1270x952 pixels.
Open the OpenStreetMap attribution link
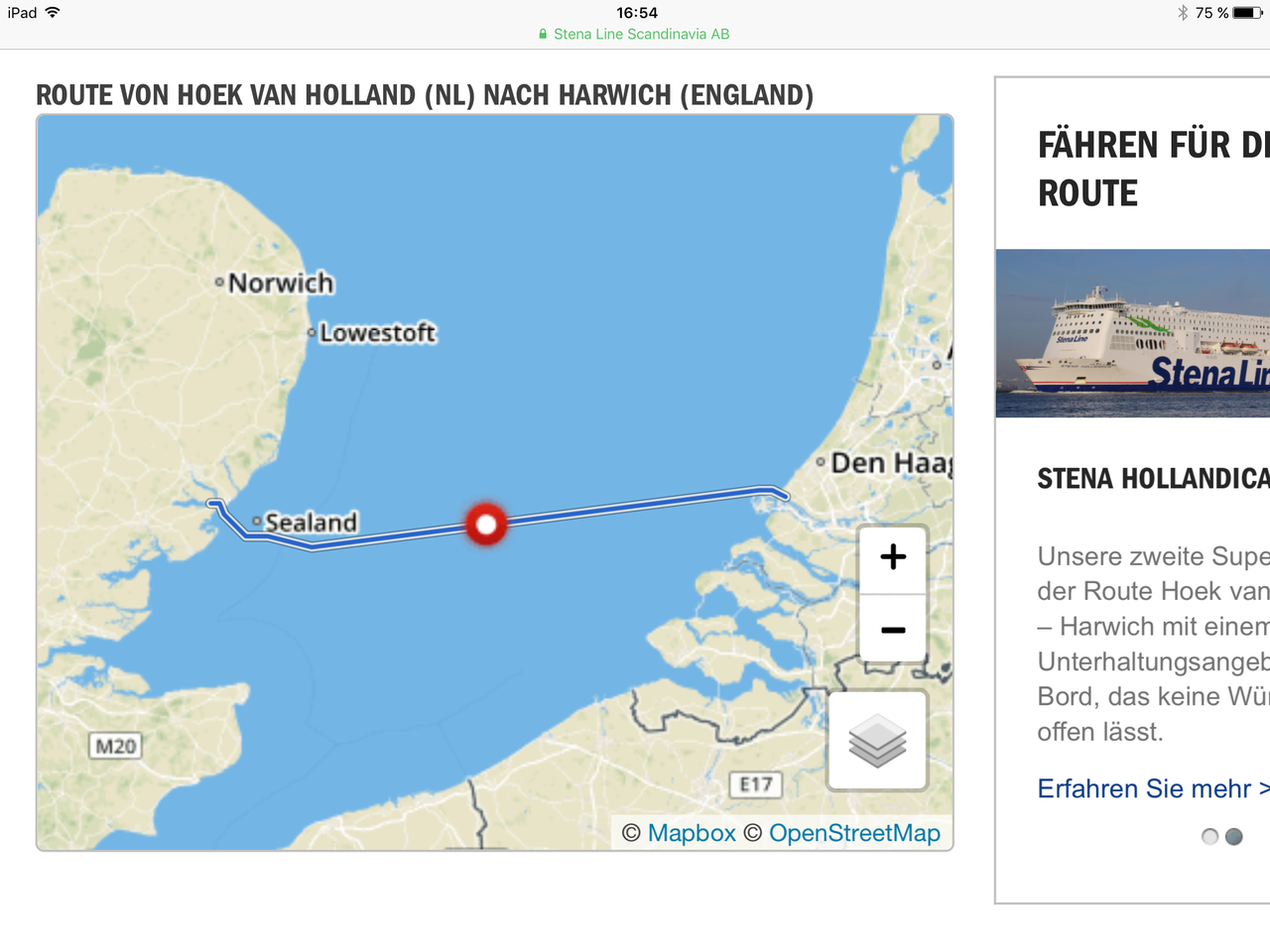coord(854,833)
